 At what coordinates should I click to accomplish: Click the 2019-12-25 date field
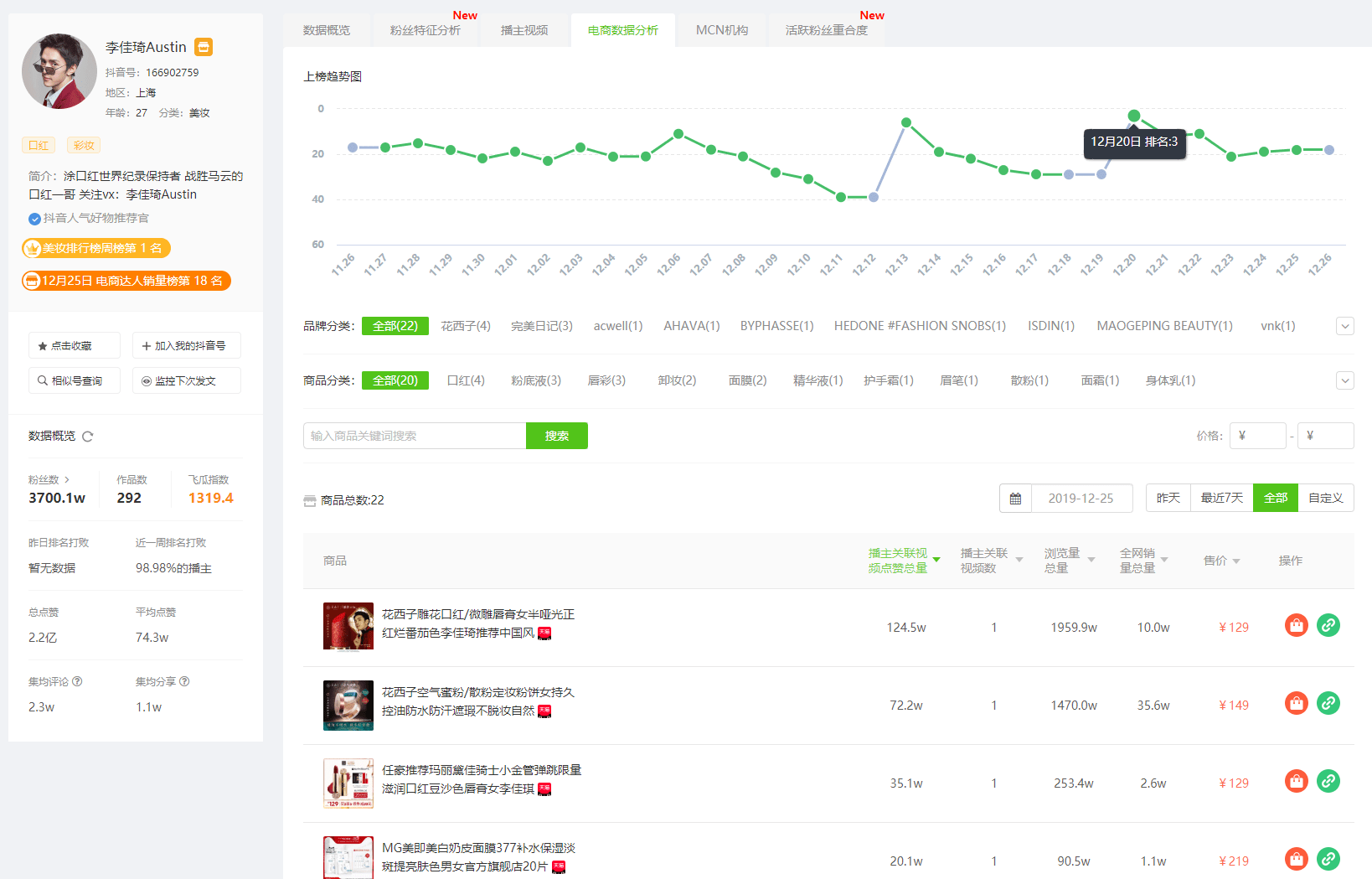click(x=1081, y=499)
